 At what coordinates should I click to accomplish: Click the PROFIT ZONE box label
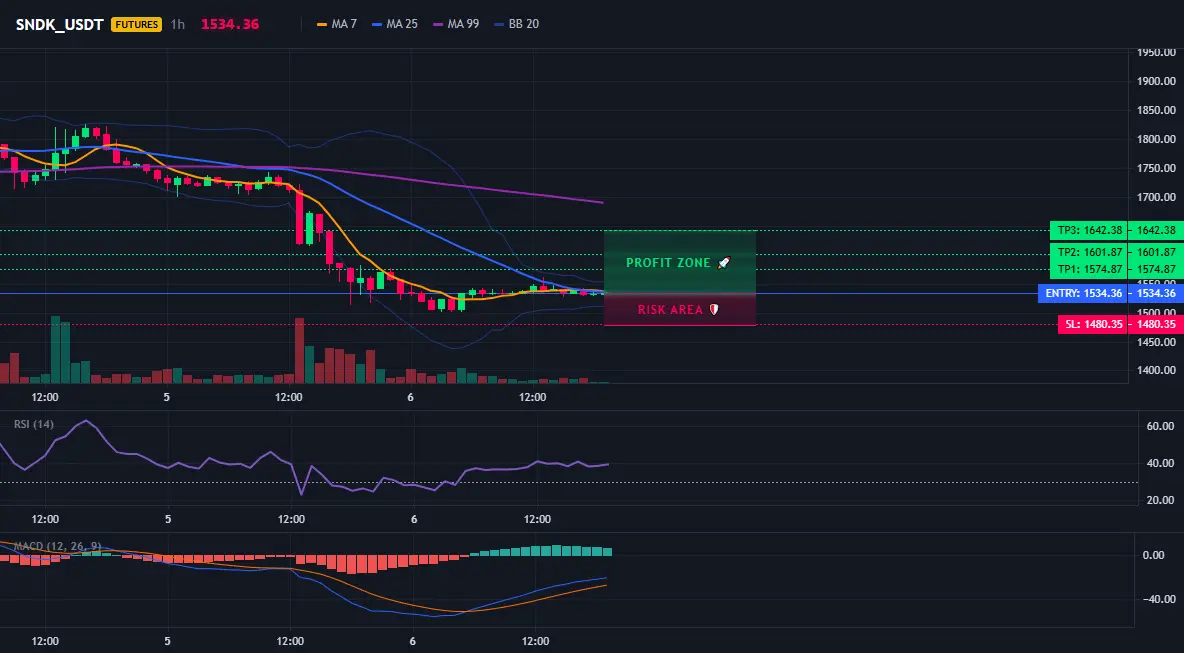pyautogui.click(x=678, y=263)
